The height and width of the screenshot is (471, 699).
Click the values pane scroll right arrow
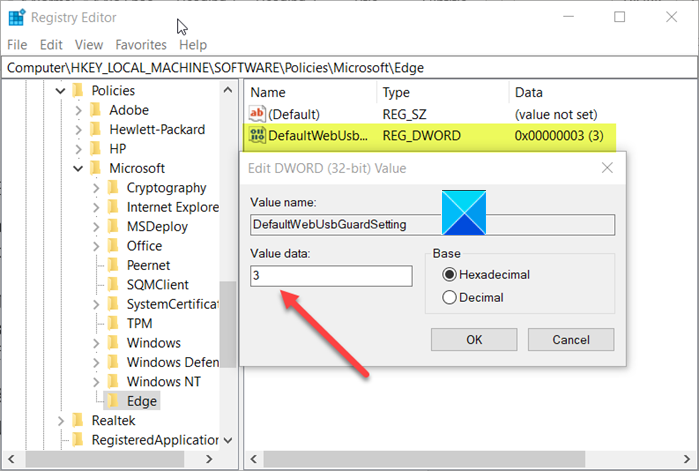coord(687,459)
